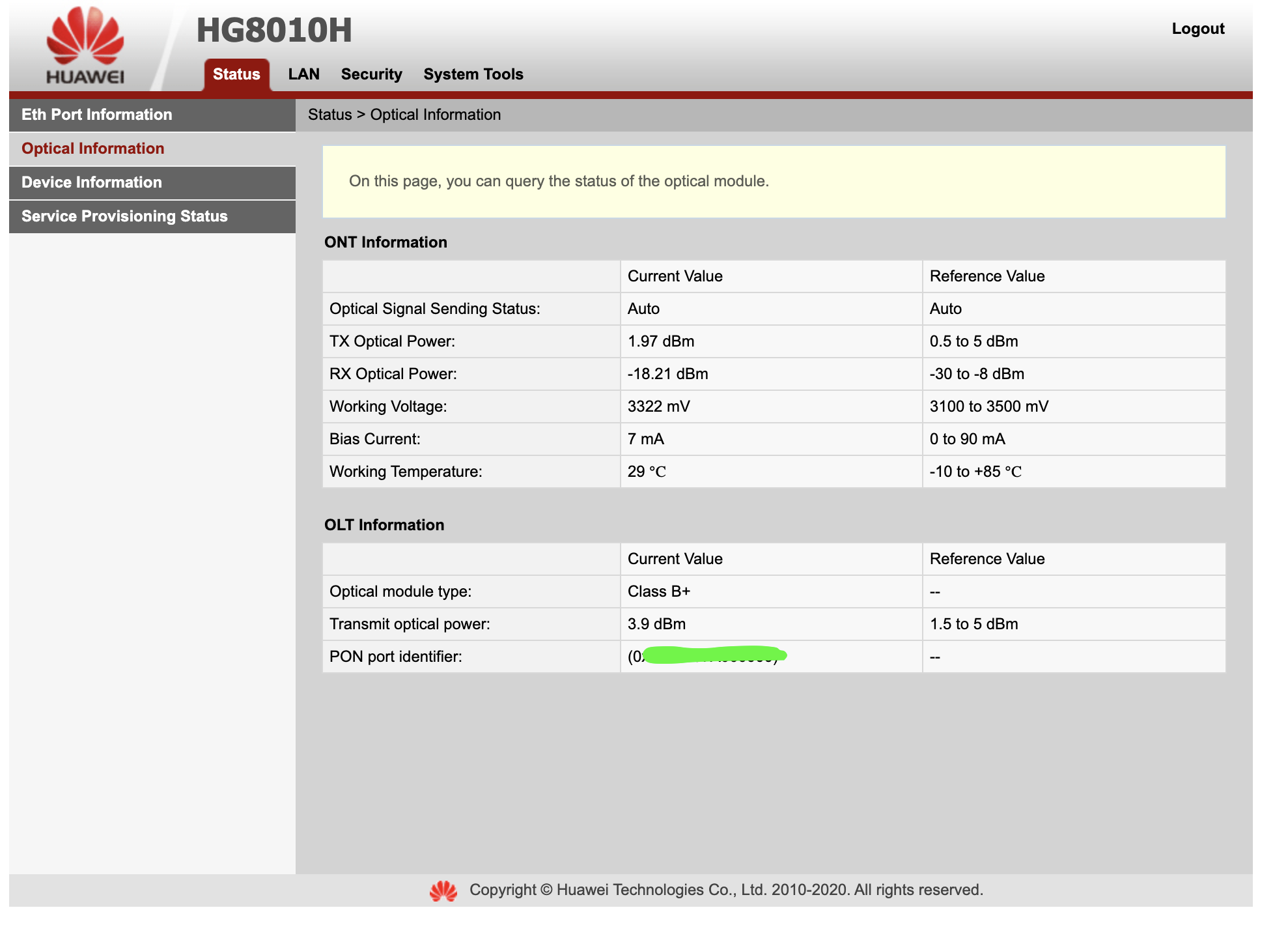
Task: Click the RX Optical Power reading
Action: [667, 373]
